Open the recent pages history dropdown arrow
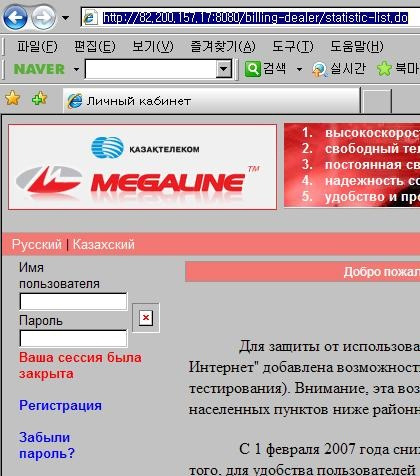420x476 pixels. tap(65, 18)
